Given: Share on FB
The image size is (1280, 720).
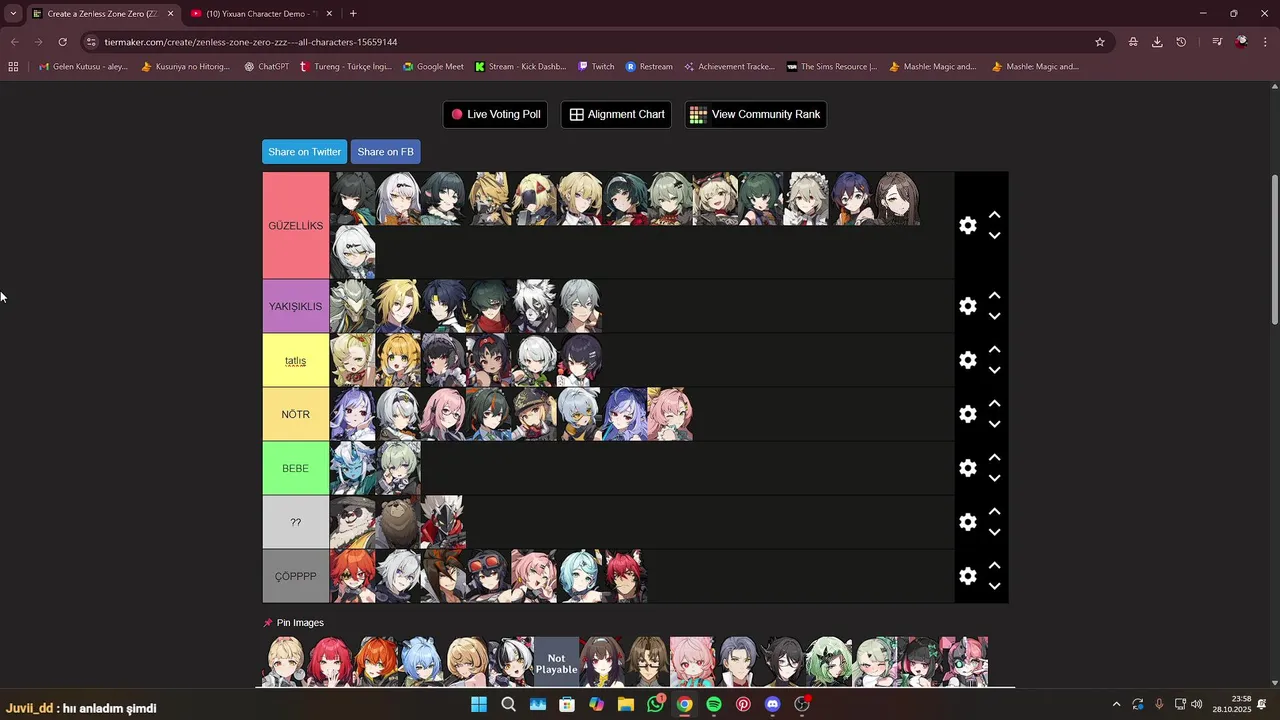Looking at the screenshot, I should click(x=385, y=152).
